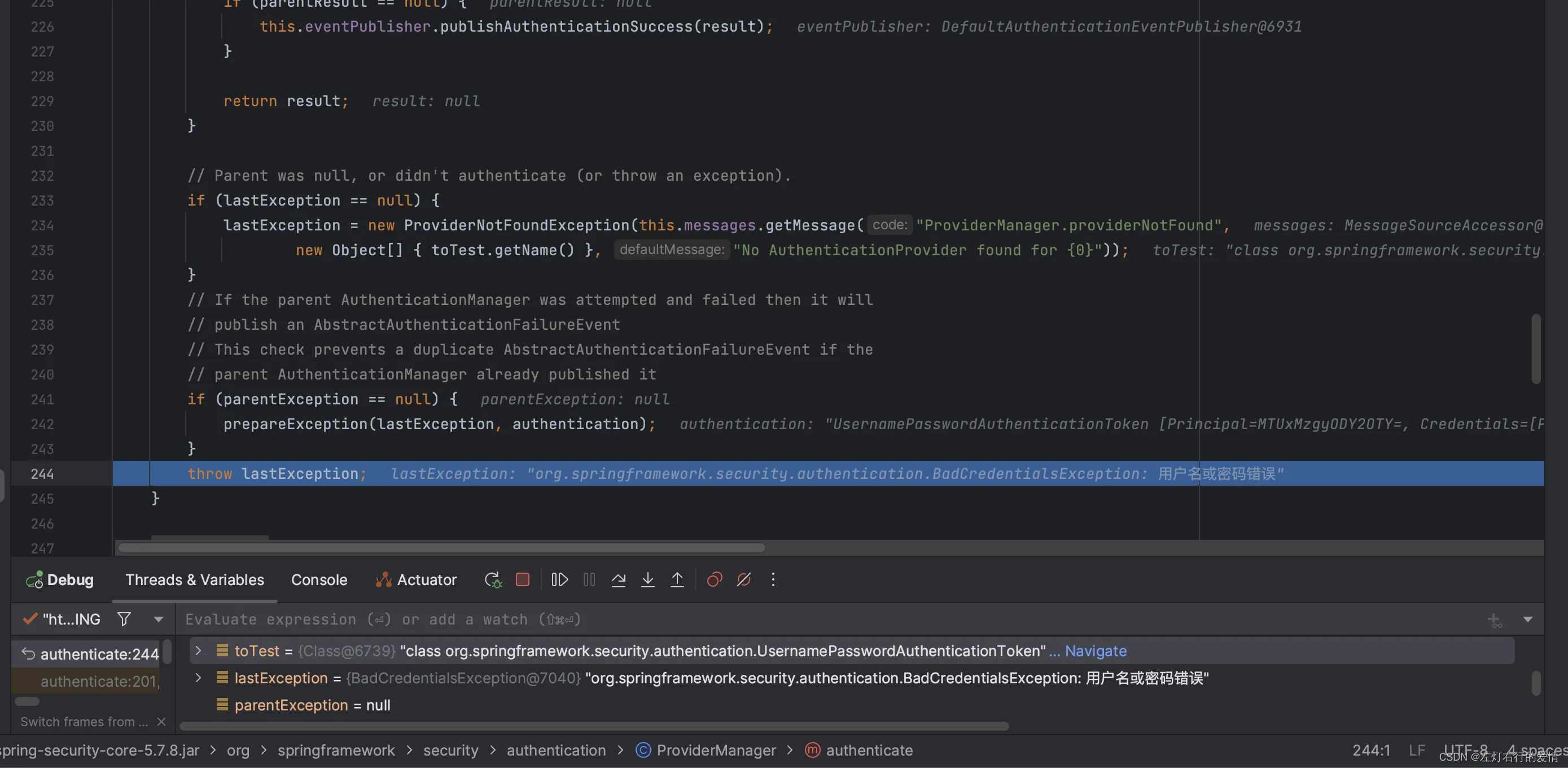Open the thread selector dropdown arrow
The width and height of the screenshot is (1568, 768).
158,619
